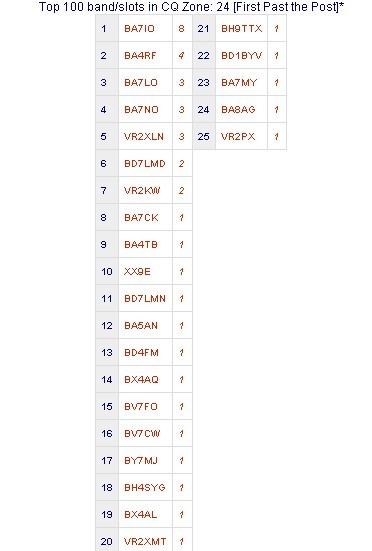The height and width of the screenshot is (551, 372).
Task: Click slot count 8 for BA7IO
Action: (182, 29)
